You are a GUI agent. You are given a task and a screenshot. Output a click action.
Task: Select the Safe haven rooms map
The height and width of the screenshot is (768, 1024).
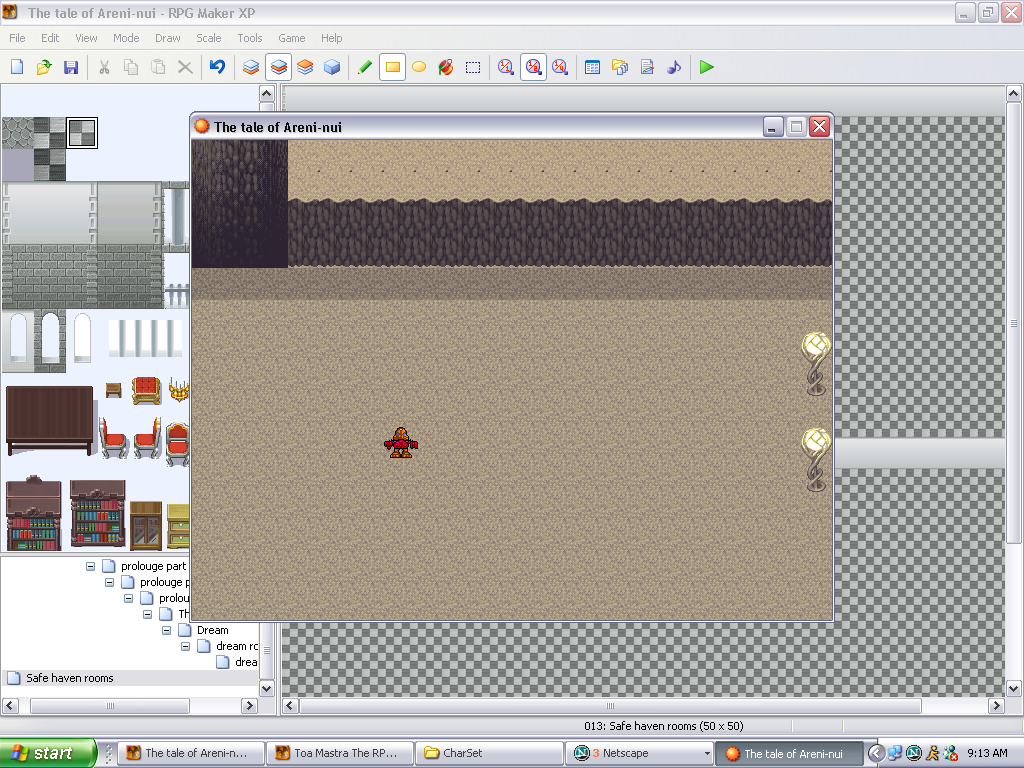[70, 678]
